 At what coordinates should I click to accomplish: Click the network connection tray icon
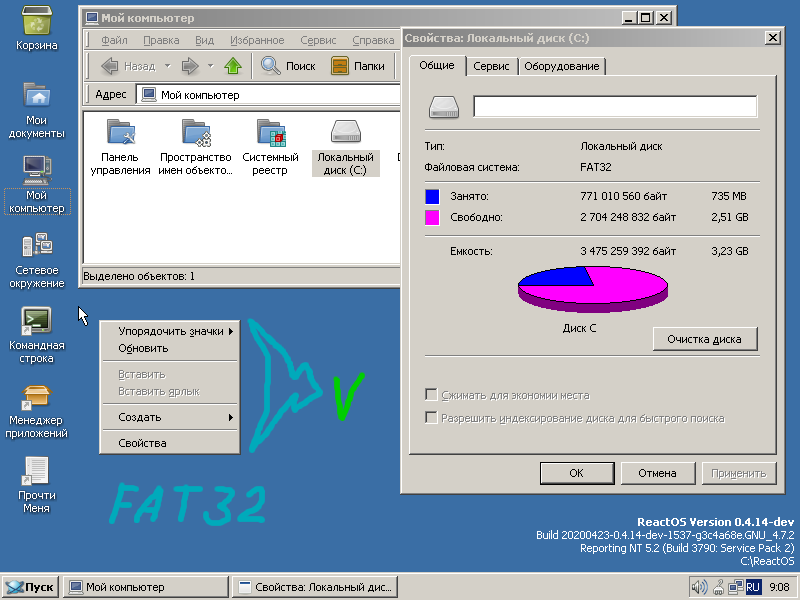click(735, 587)
